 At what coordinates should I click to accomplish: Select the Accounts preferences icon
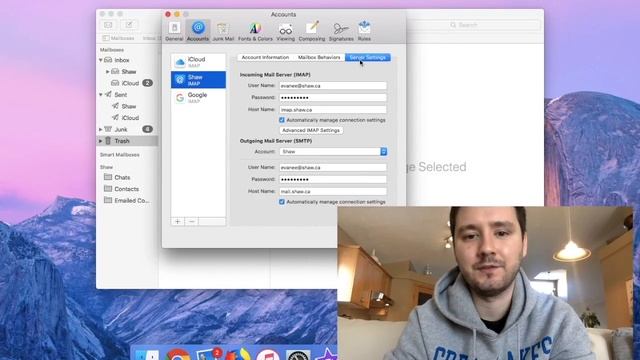point(198,31)
